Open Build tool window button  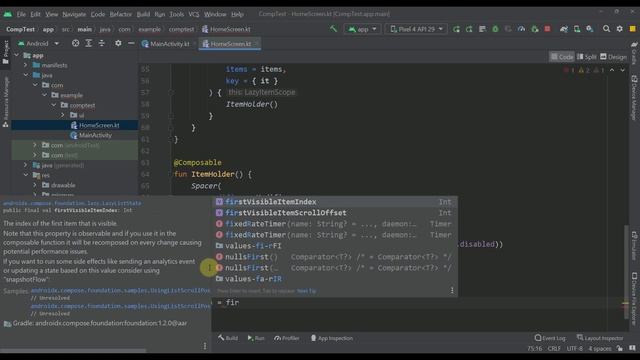click(228, 338)
